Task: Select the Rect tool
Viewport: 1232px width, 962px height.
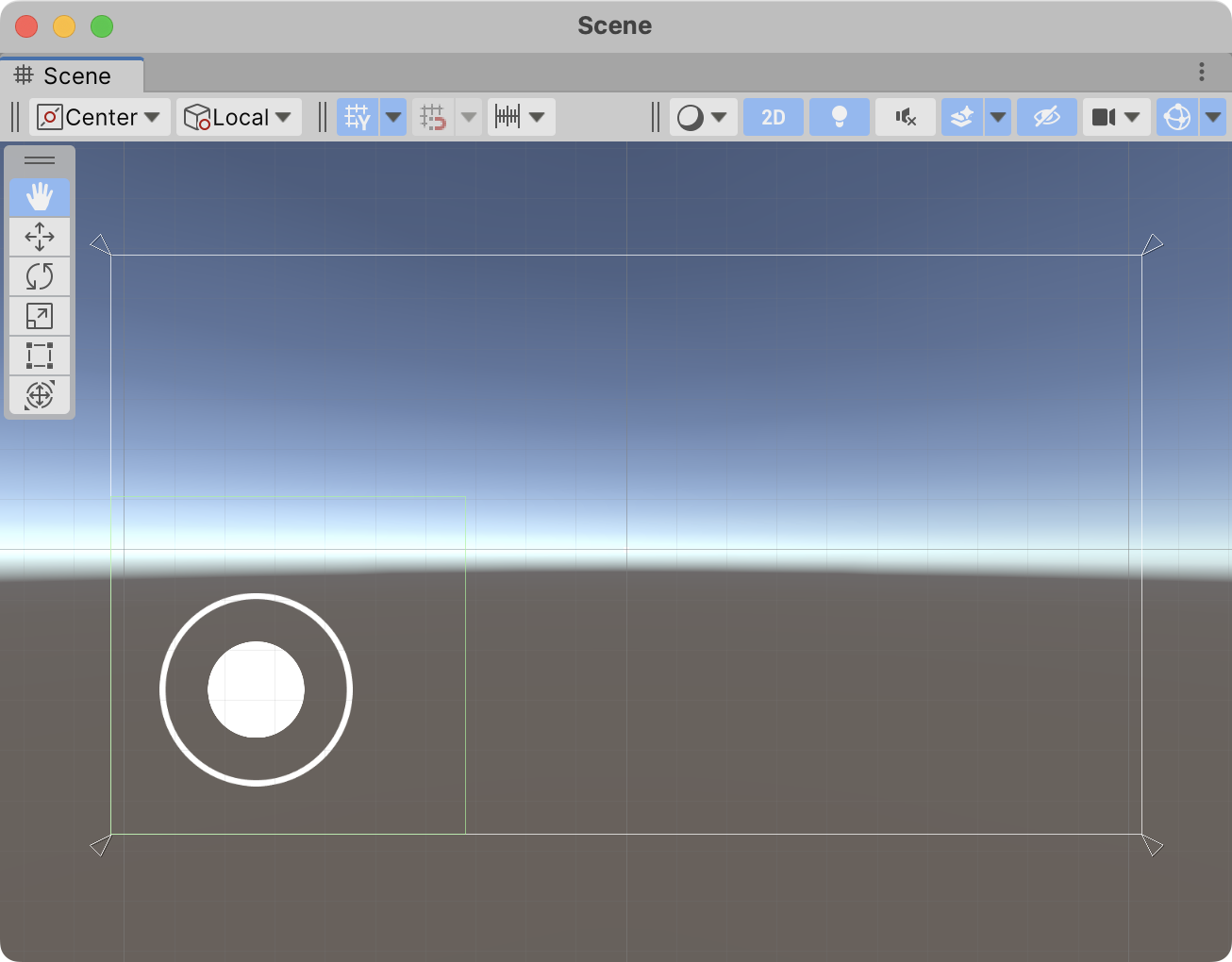Action: (x=40, y=356)
